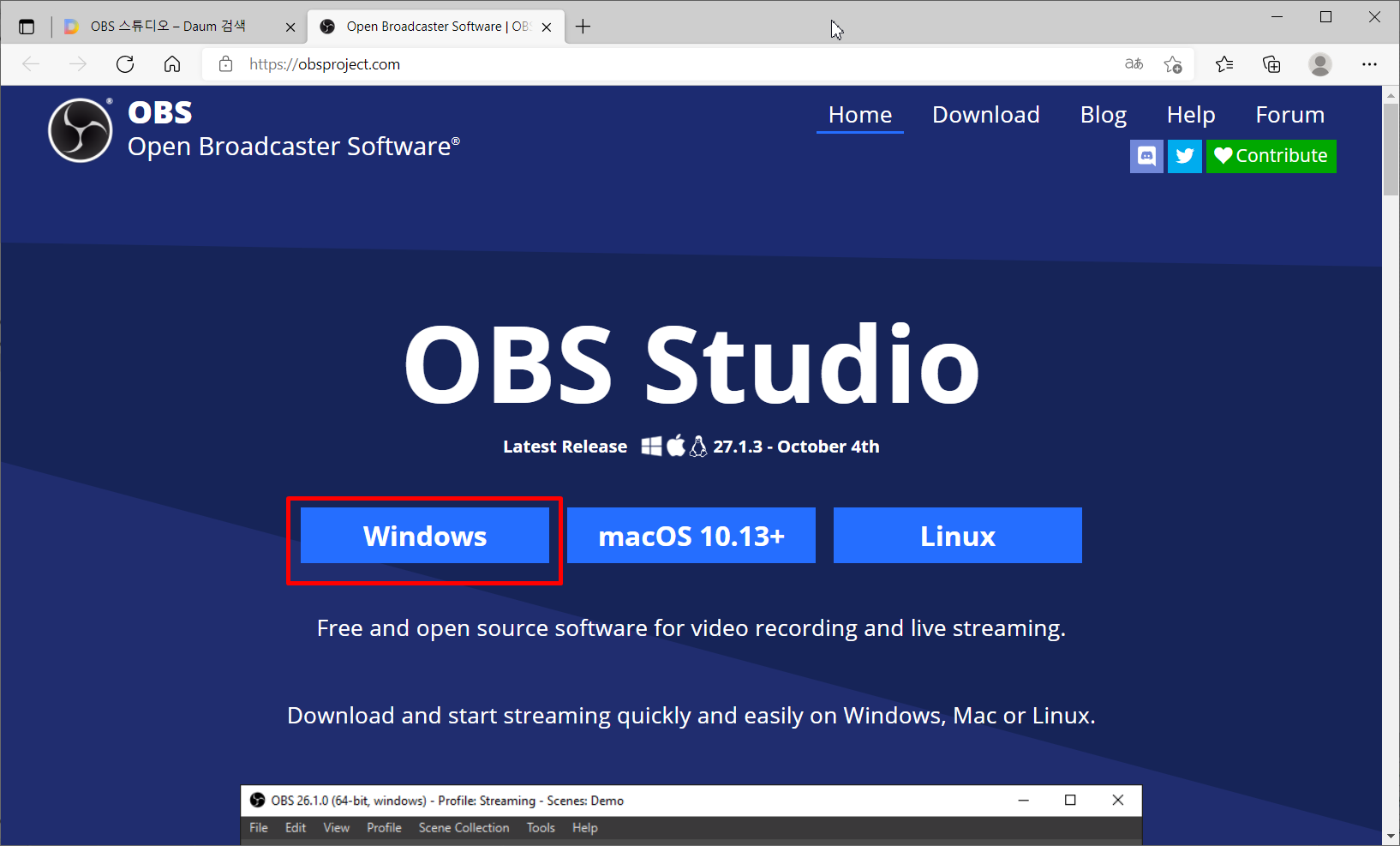Open the Forum nav item
This screenshot has width=1400, height=846.
1290,115
